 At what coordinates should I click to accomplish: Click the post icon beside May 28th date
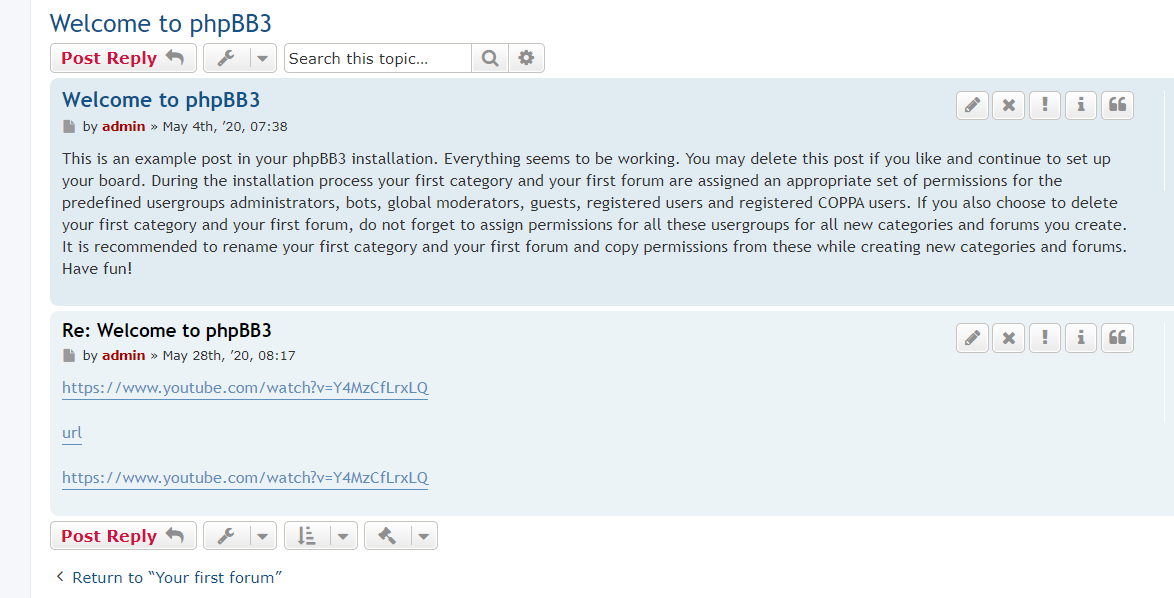[x=69, y=356]
